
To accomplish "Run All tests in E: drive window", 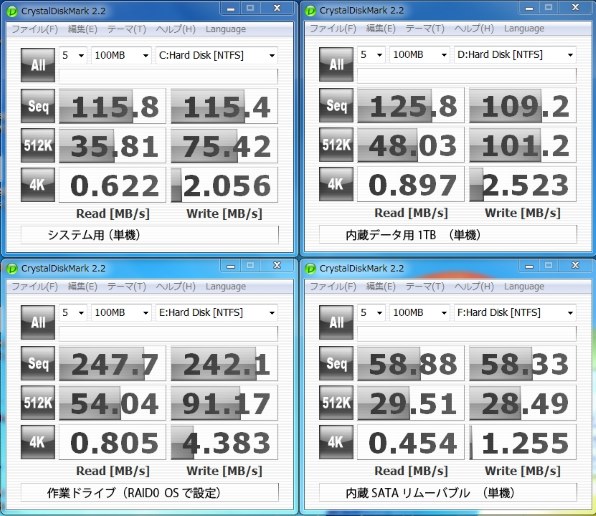I will pos(38,323).
